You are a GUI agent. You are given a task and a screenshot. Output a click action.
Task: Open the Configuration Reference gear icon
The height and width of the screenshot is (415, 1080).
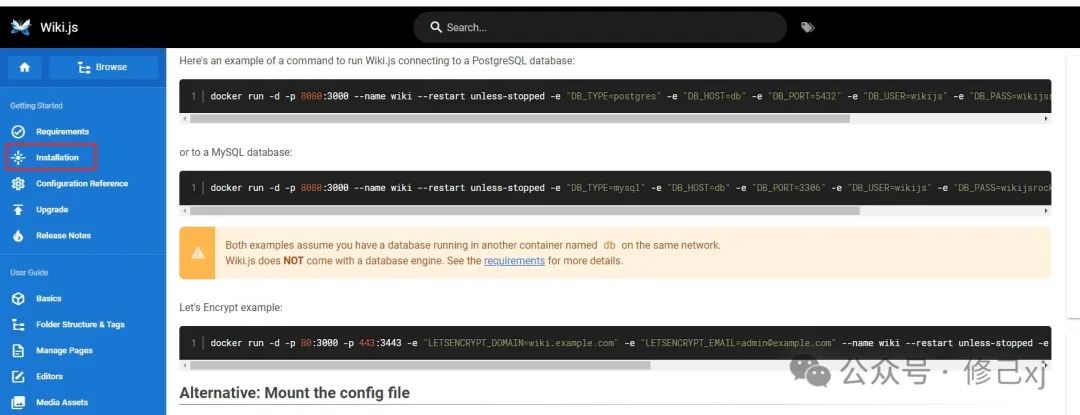click(x=19, y=184)
